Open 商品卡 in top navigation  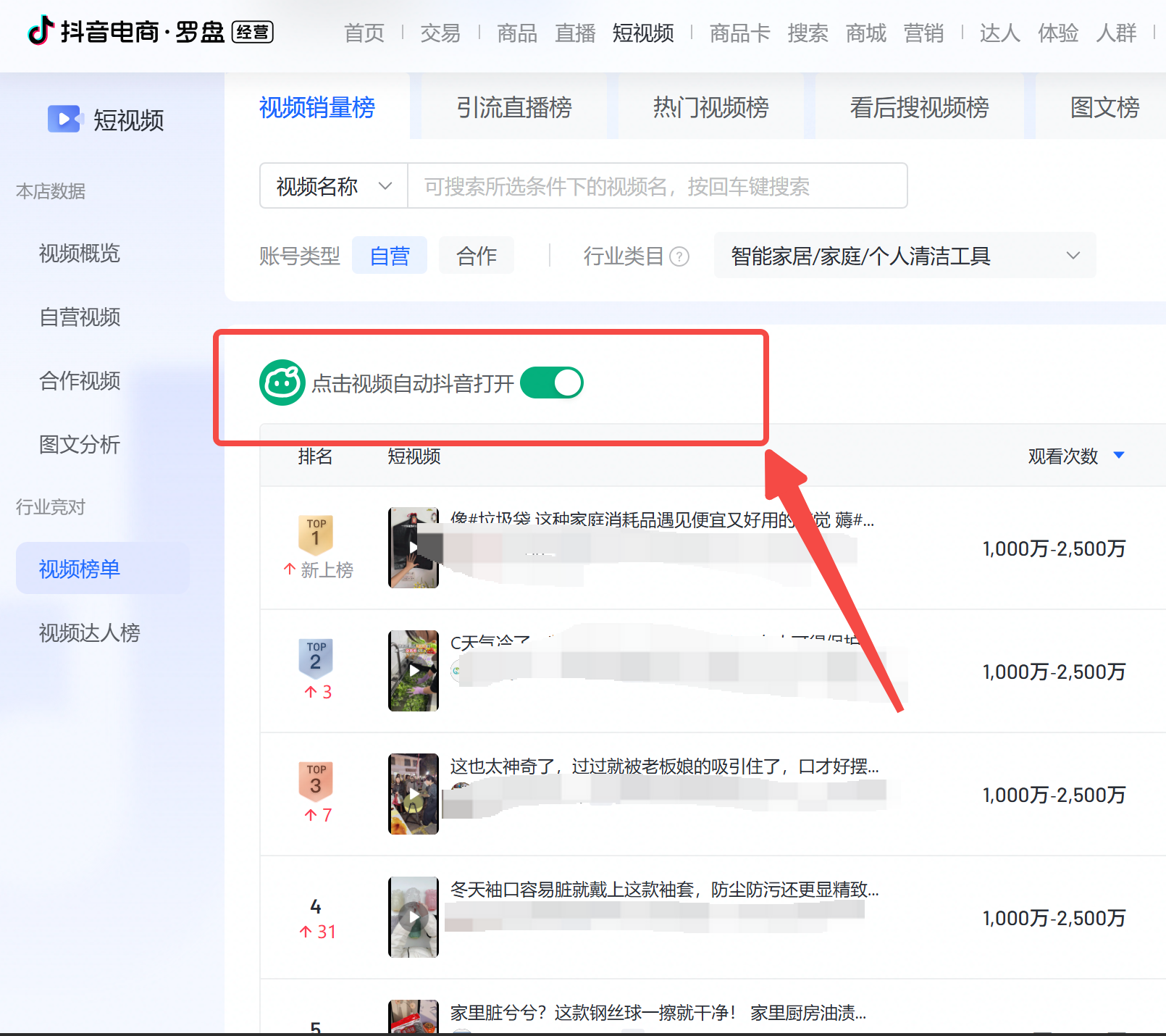(740, 33)
